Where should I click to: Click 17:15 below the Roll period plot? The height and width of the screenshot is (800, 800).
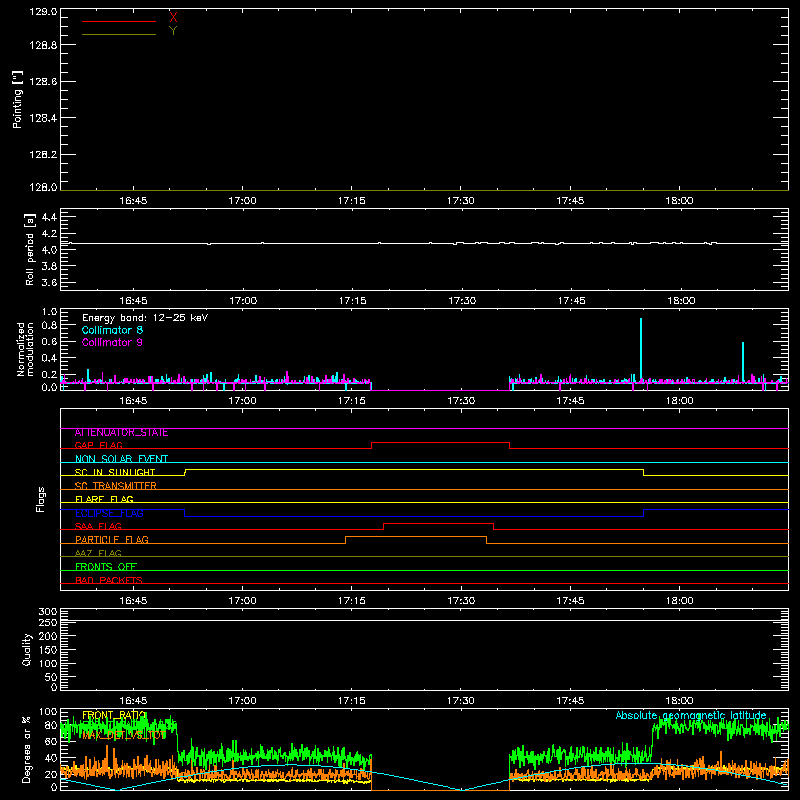pyautogui.click(x=353, y=301)
